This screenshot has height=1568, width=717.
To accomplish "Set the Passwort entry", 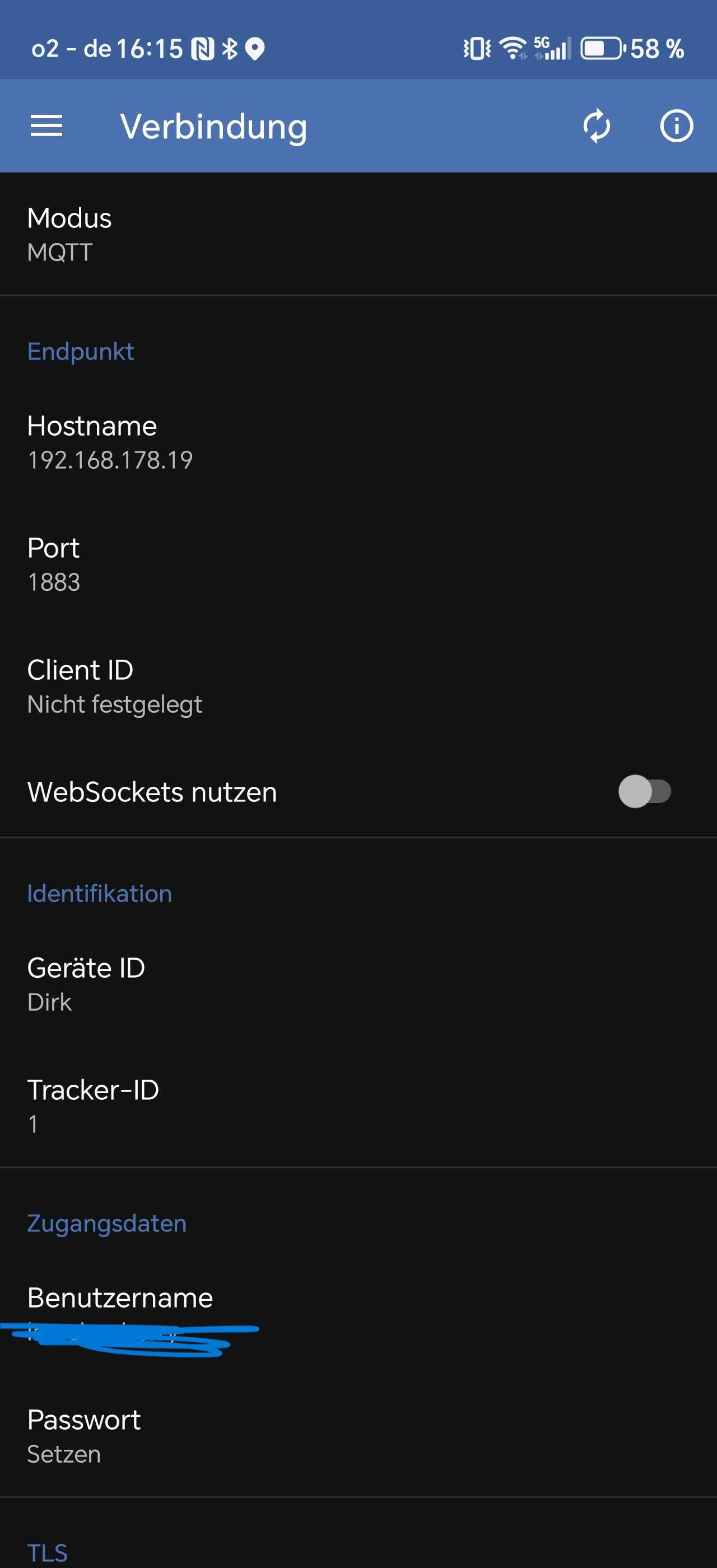I will [358, 1435].
